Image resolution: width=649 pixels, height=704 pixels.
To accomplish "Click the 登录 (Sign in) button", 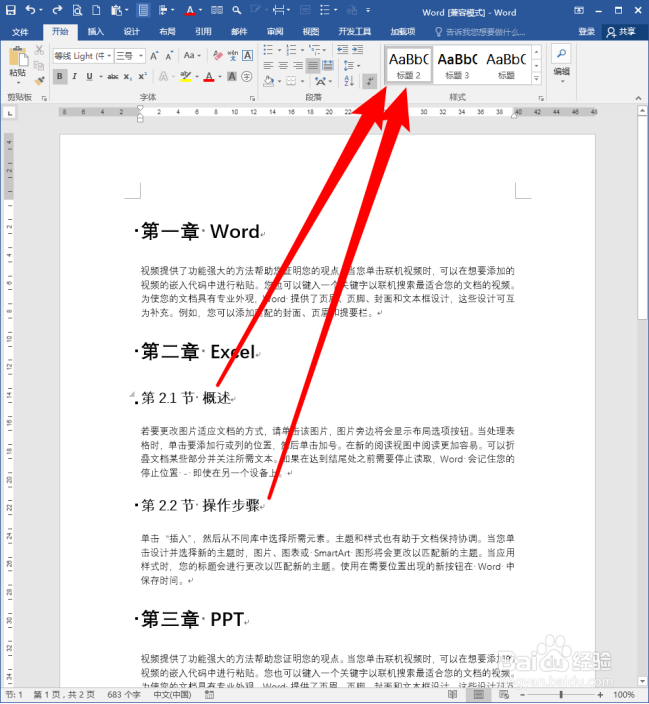I will tap(587, 31).
